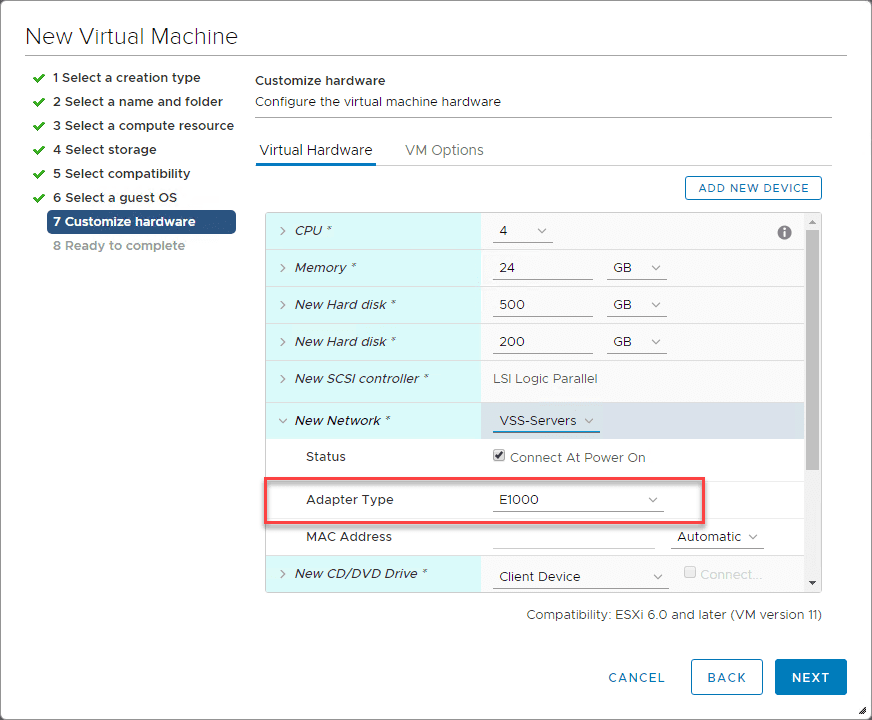Open the CPU count dropdown
The image size is (872, 720).
point(523,231)
